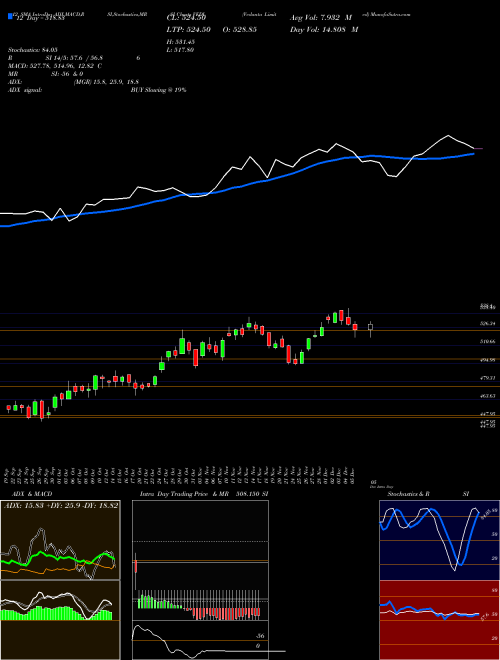The image size is (500, 660).
Task: Click the 'BUY Slowing @ 19%' ADX signal
Action: (159, 90)
